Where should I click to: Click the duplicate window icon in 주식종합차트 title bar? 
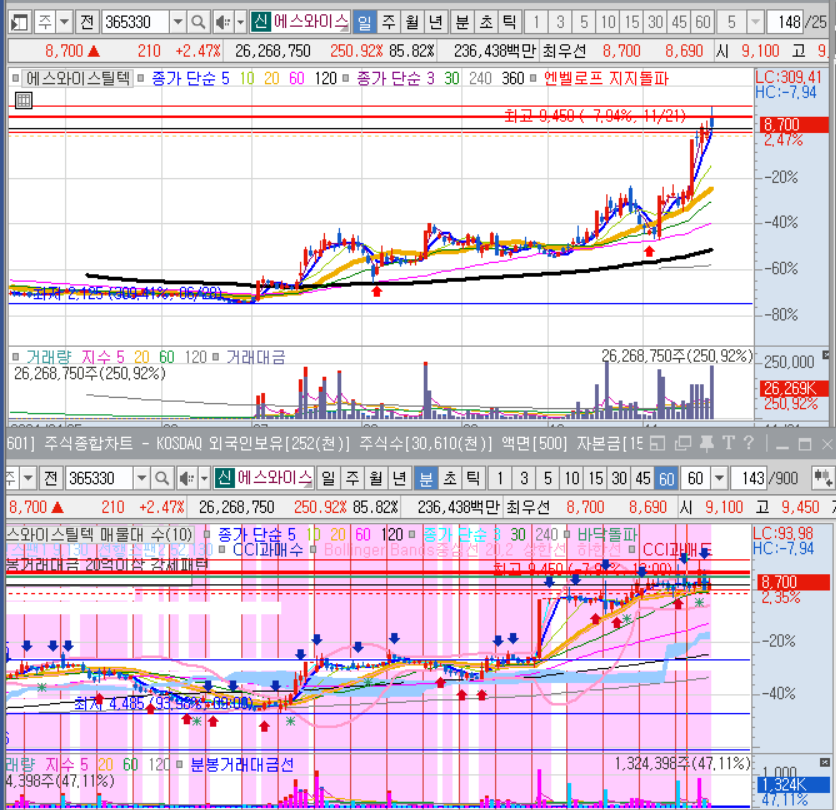click(x=683, y=443)
